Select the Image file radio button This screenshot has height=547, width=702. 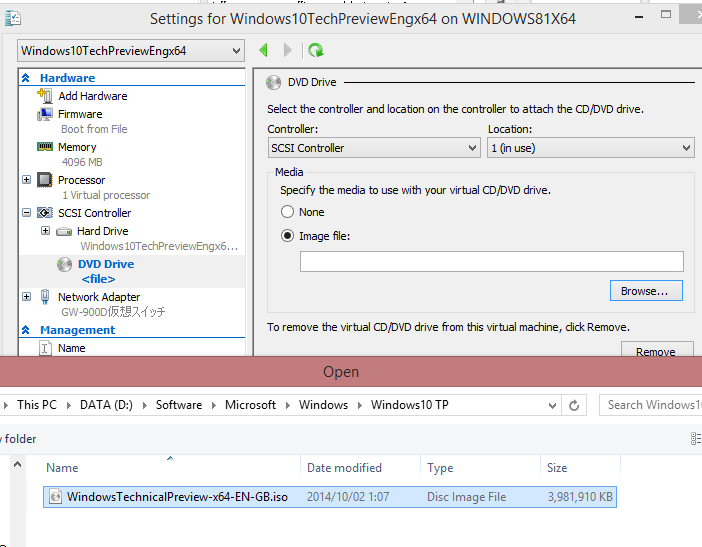pos(287,235)
